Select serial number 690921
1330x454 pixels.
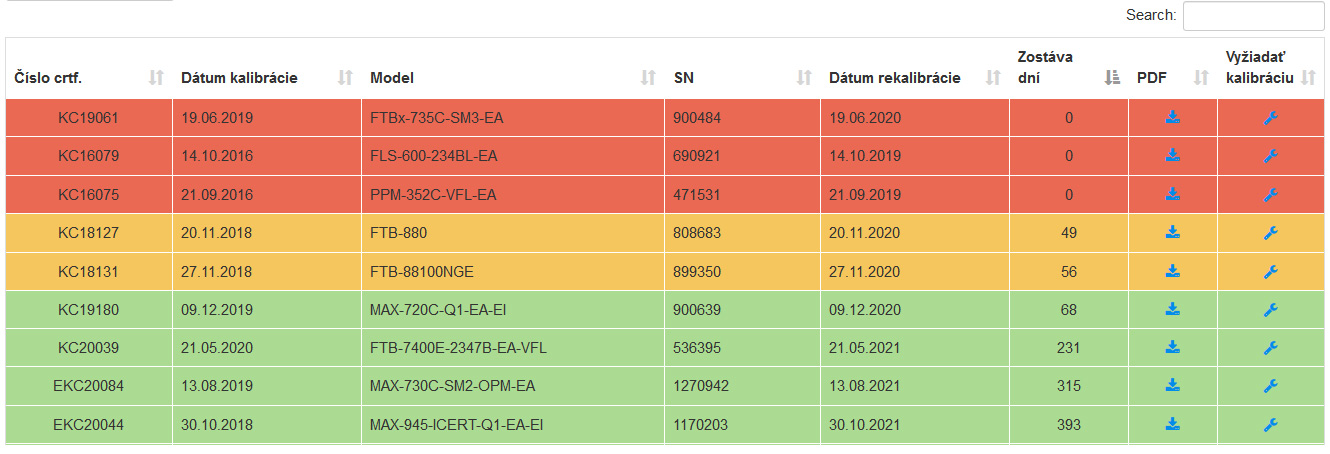697,156
